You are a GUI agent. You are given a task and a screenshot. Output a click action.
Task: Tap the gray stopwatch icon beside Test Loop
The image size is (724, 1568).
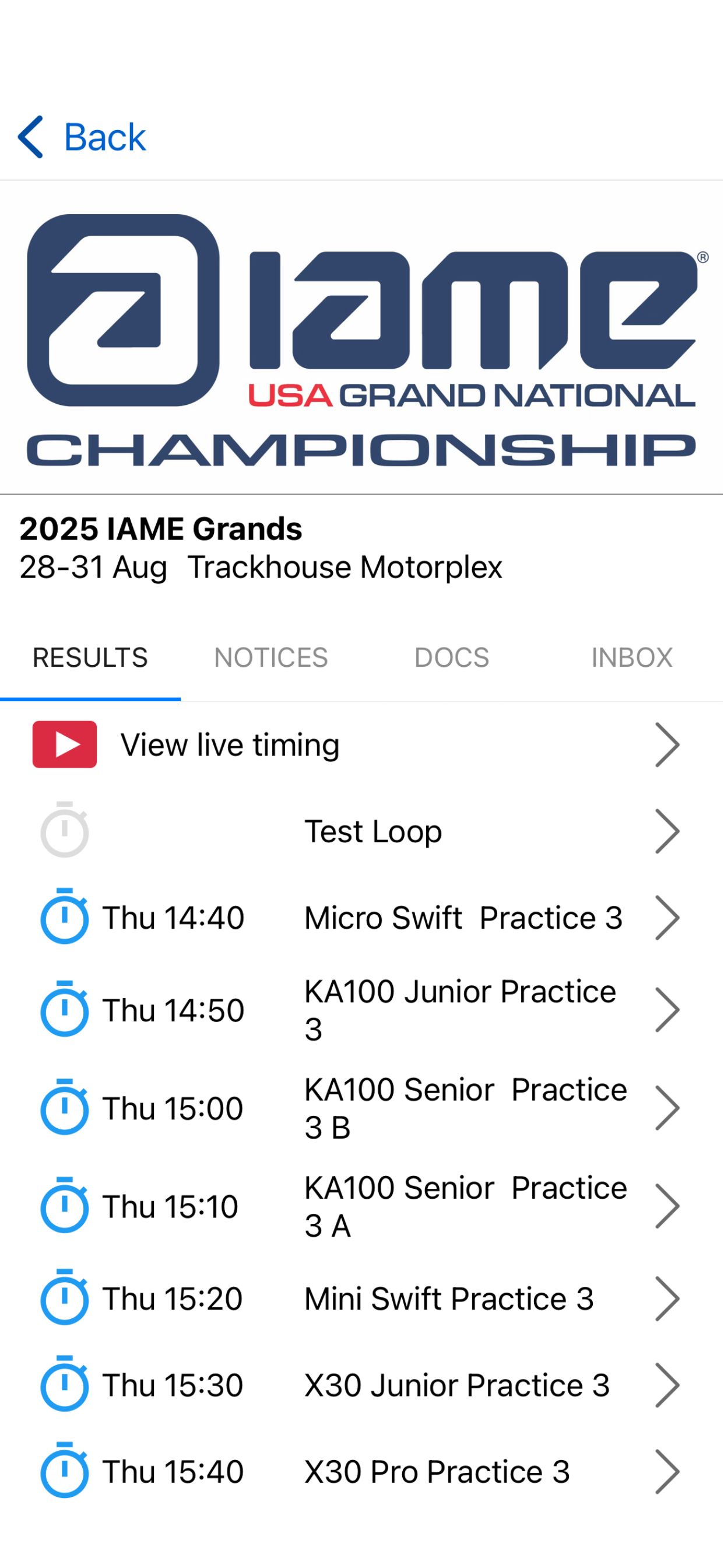tap(65, 830)
